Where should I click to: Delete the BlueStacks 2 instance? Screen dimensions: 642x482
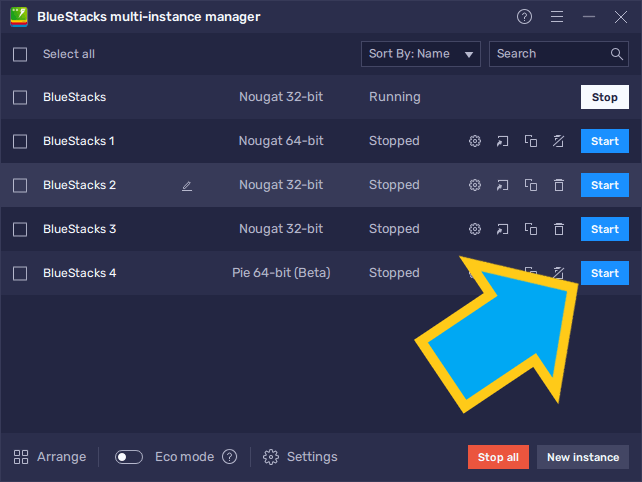point(559,185)
